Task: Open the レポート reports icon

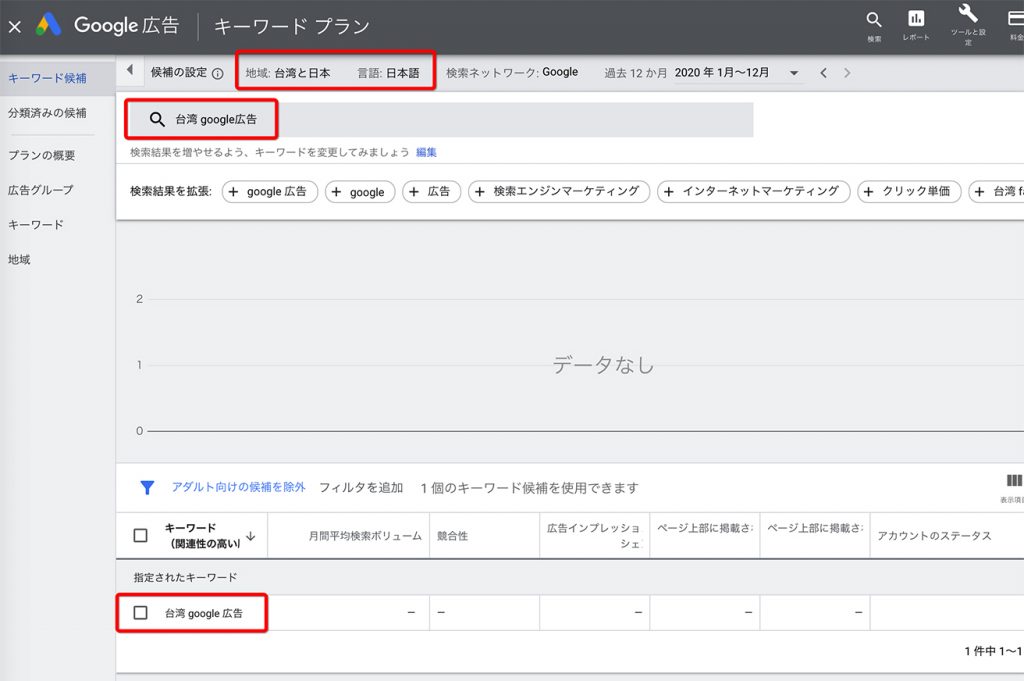Action: [x=916, y=20]
